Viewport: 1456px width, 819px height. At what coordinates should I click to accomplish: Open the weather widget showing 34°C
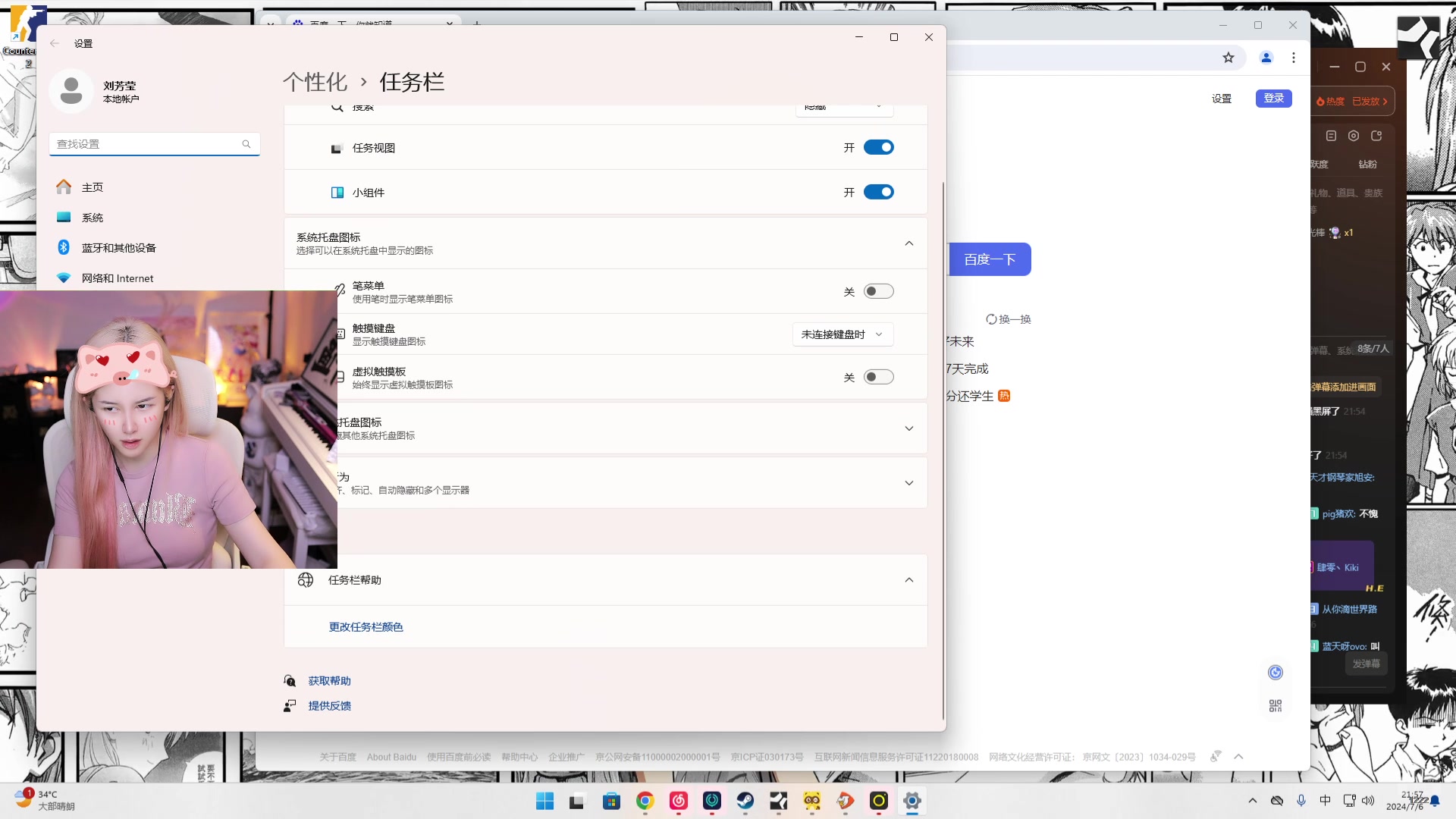coord(45,801)
